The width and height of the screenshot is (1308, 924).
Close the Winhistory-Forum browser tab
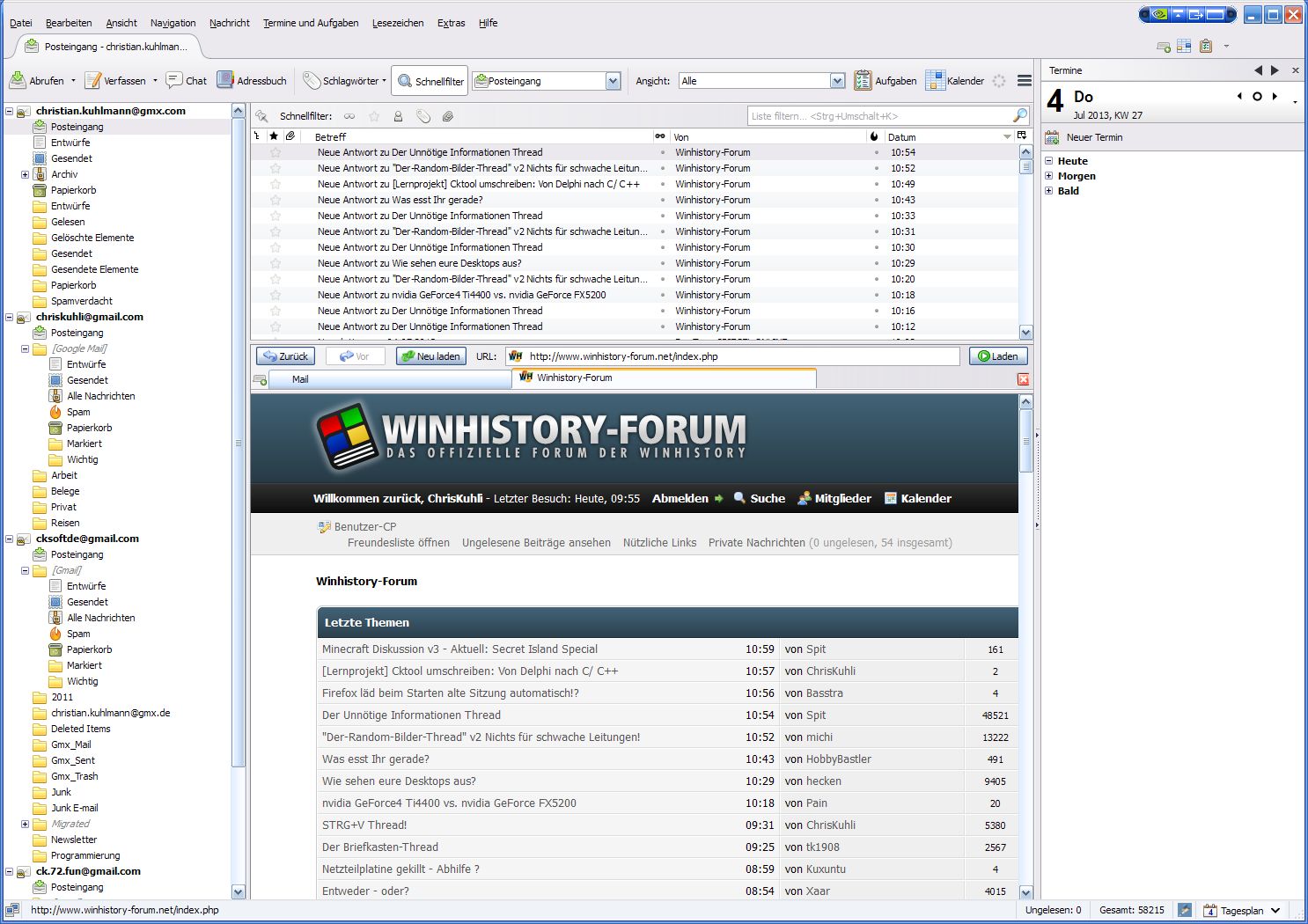(1023, 379)
